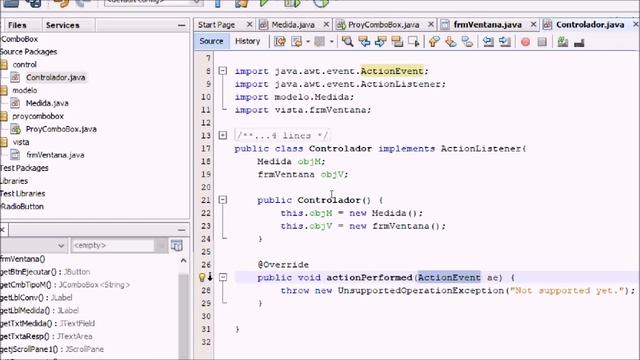Viewport: 640px width, 360px height.
Task: Click the Last Edit location icon in editor toolbar
Action: click(280, 42)
